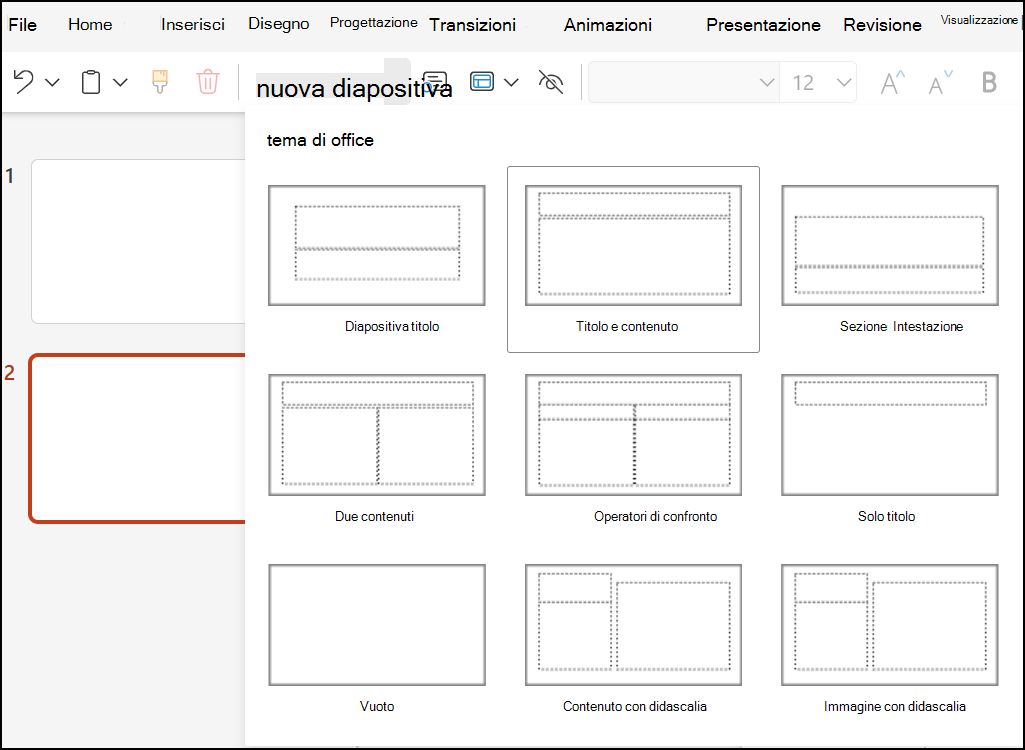Click the Delete trash can icon

(x=207, y=82)
